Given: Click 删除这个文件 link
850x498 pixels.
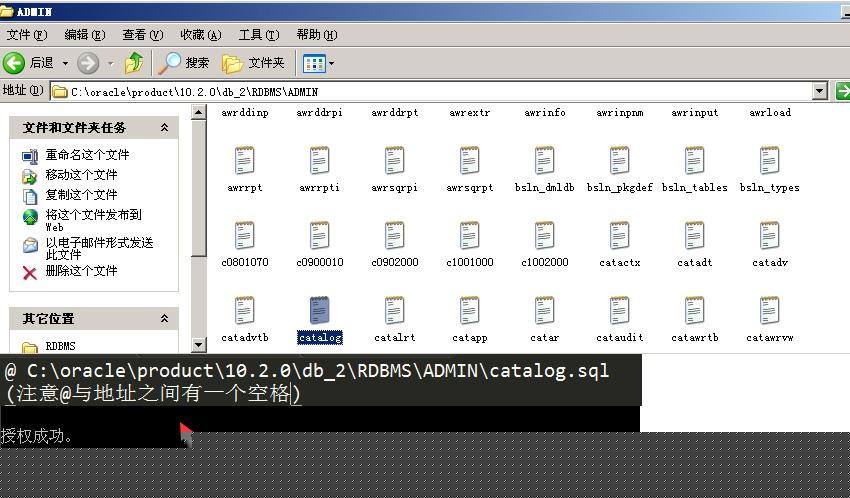Looking at the screenshot, I should 81,271.
